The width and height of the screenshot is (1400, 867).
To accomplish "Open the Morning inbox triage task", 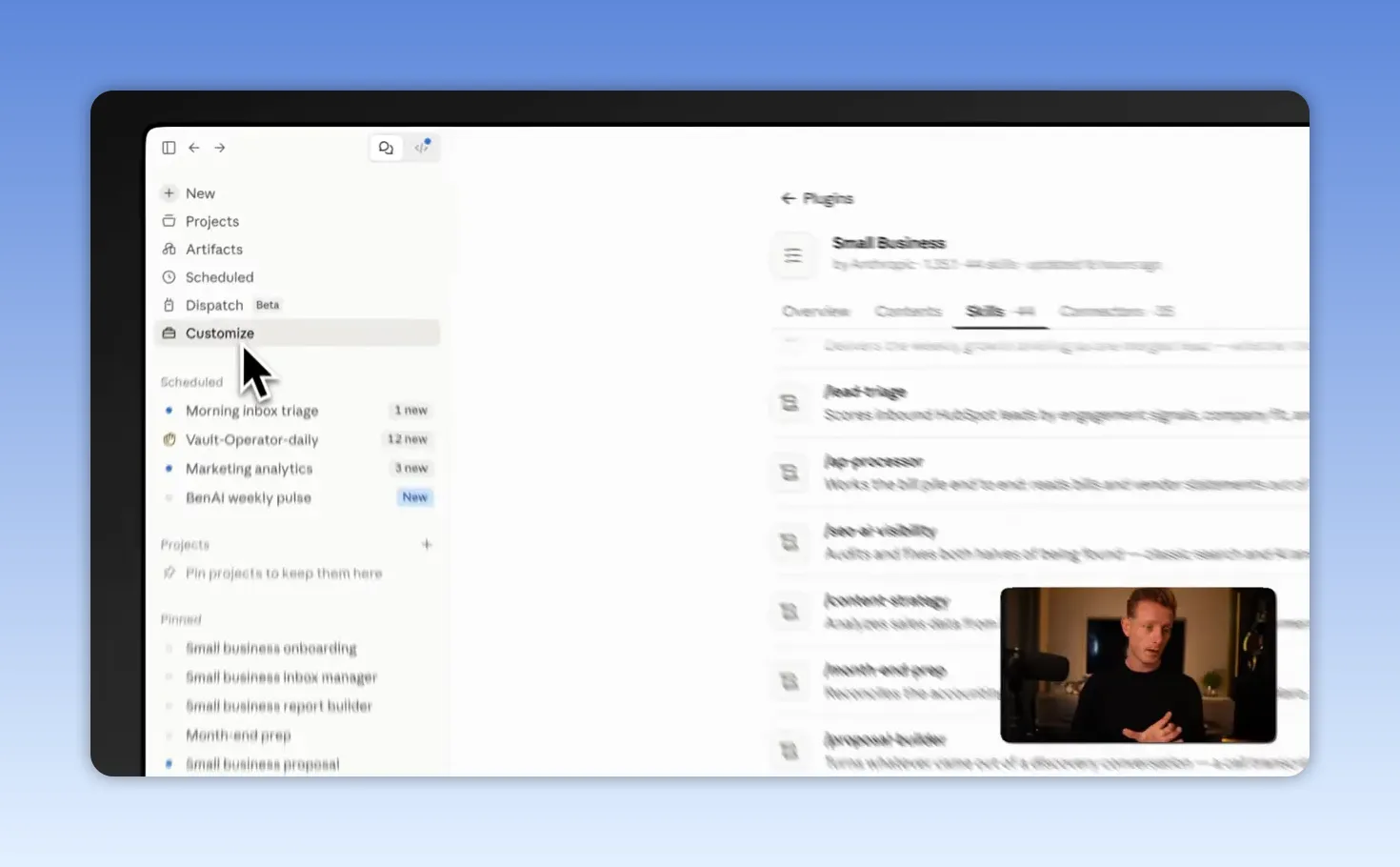I will tap(296, 411).
